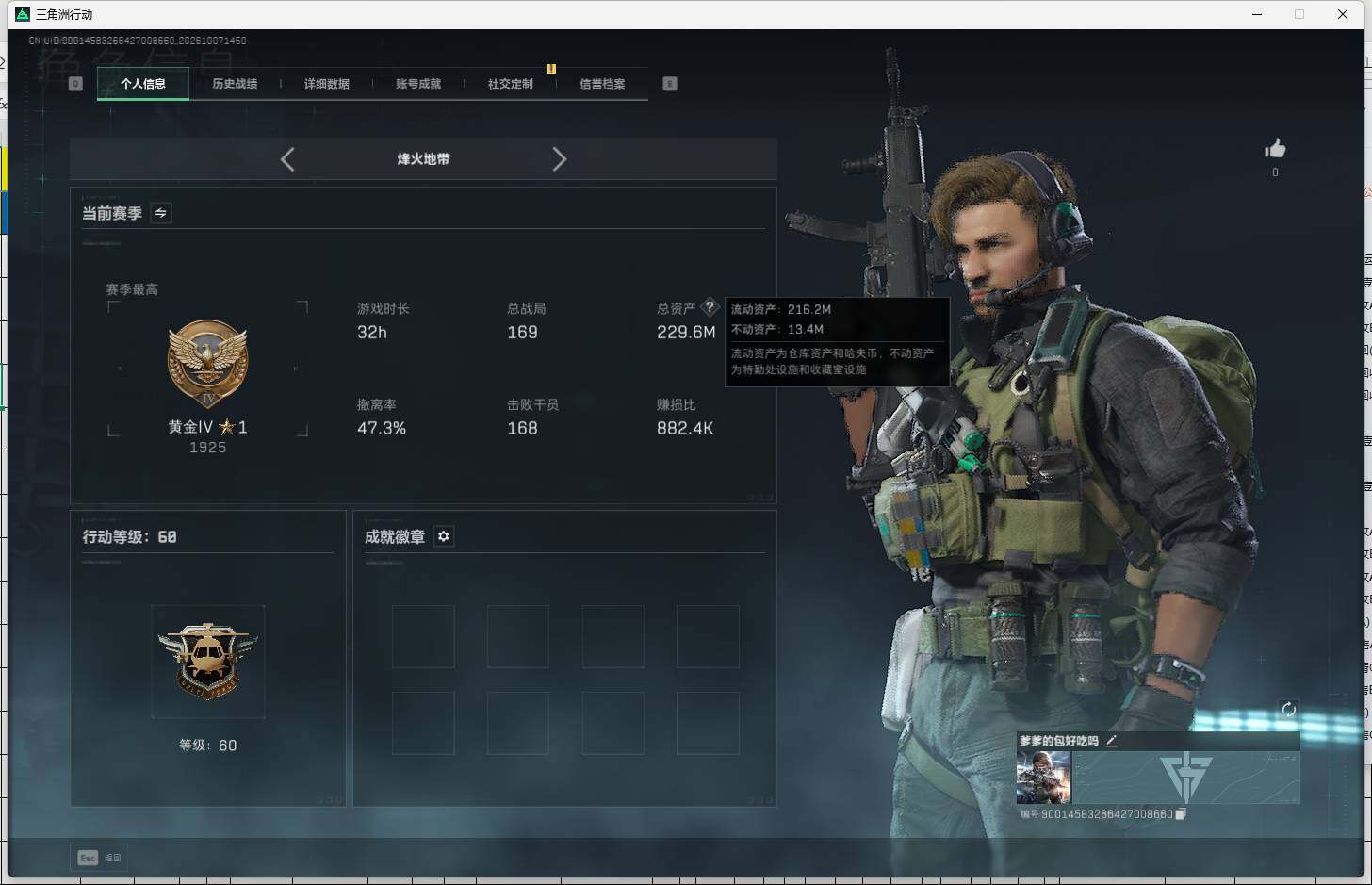Viewport: 1372px width, 885px height.
Task: Switch to previous game mode with left arrow
Action: (287, 159)
